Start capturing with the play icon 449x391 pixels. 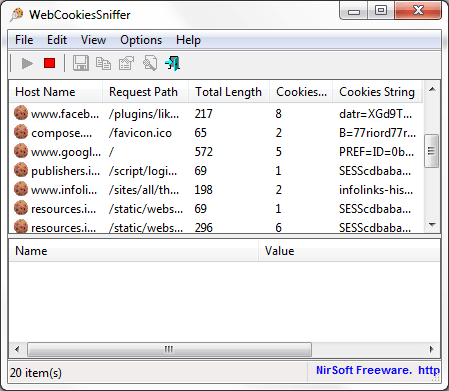(27, 63)
